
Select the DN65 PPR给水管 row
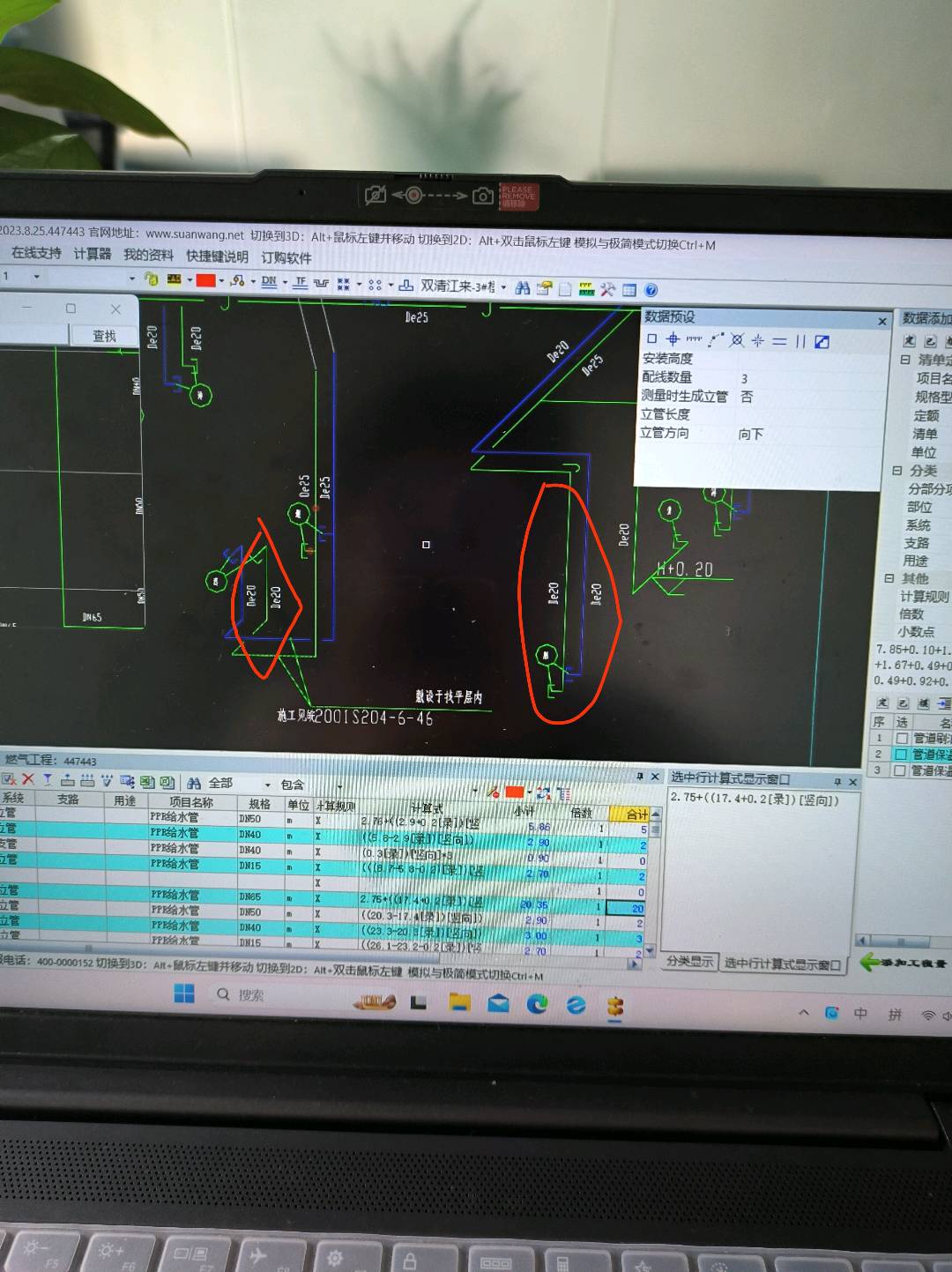tap(324, 897)
